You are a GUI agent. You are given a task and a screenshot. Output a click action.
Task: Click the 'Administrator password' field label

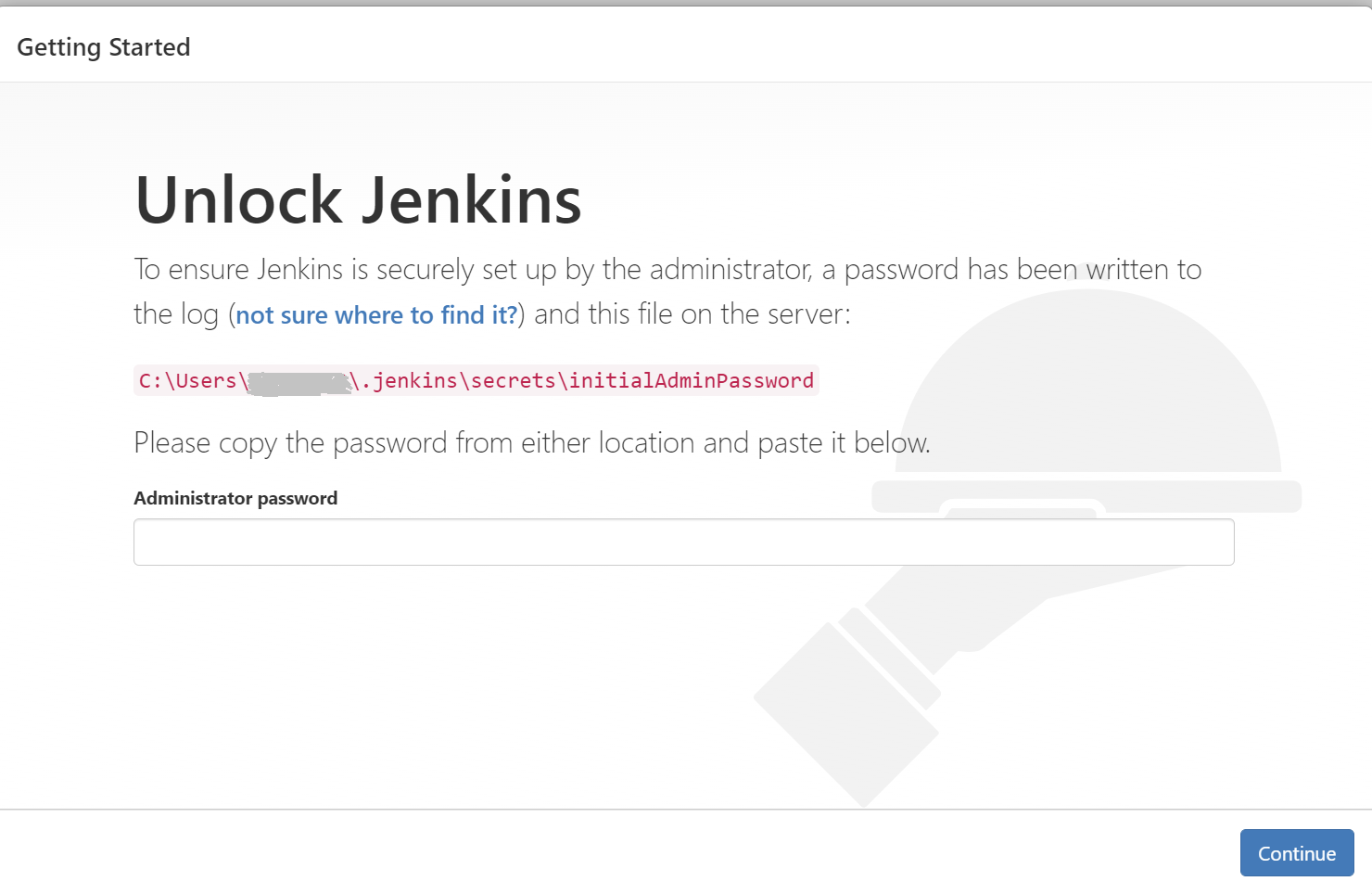click(x=235, y=498)
